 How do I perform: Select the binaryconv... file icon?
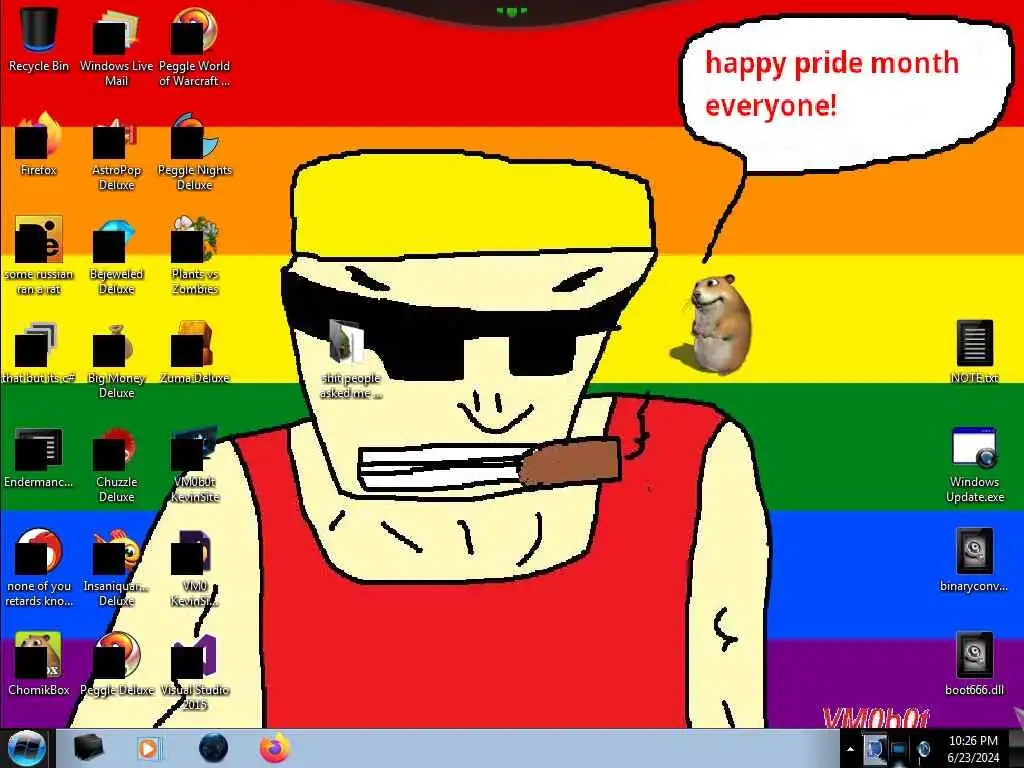click(x=974, y=560)
